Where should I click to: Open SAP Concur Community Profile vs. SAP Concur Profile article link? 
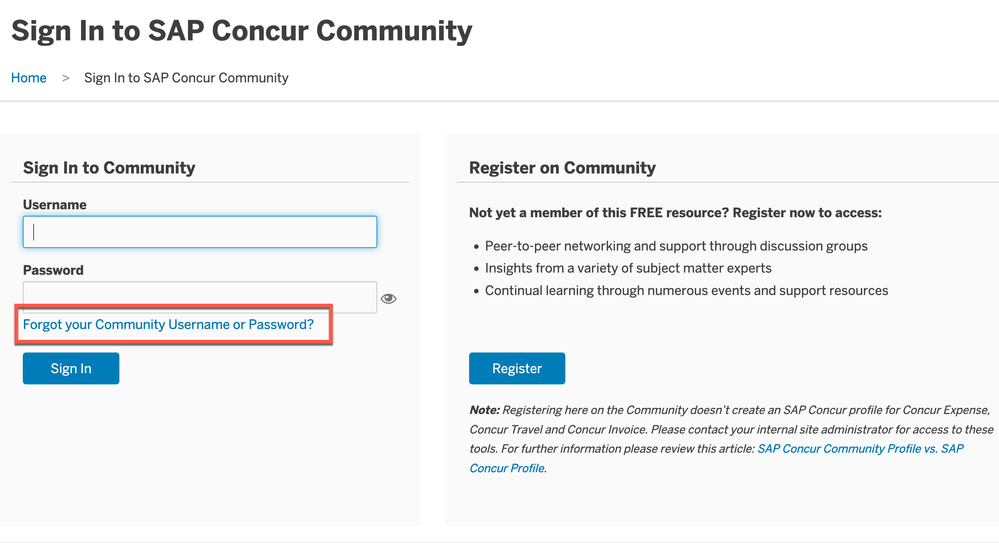[716, 458]
